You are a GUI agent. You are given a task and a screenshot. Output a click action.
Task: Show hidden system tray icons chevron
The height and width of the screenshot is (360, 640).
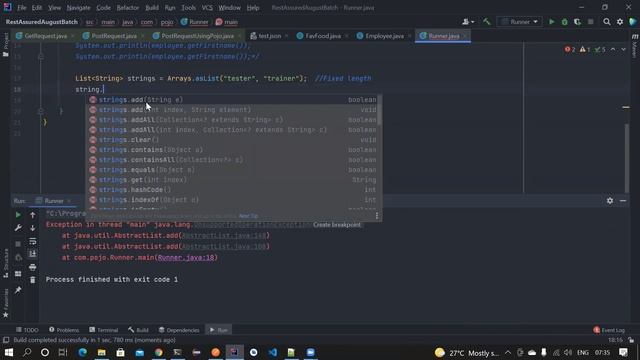point(508,353)
